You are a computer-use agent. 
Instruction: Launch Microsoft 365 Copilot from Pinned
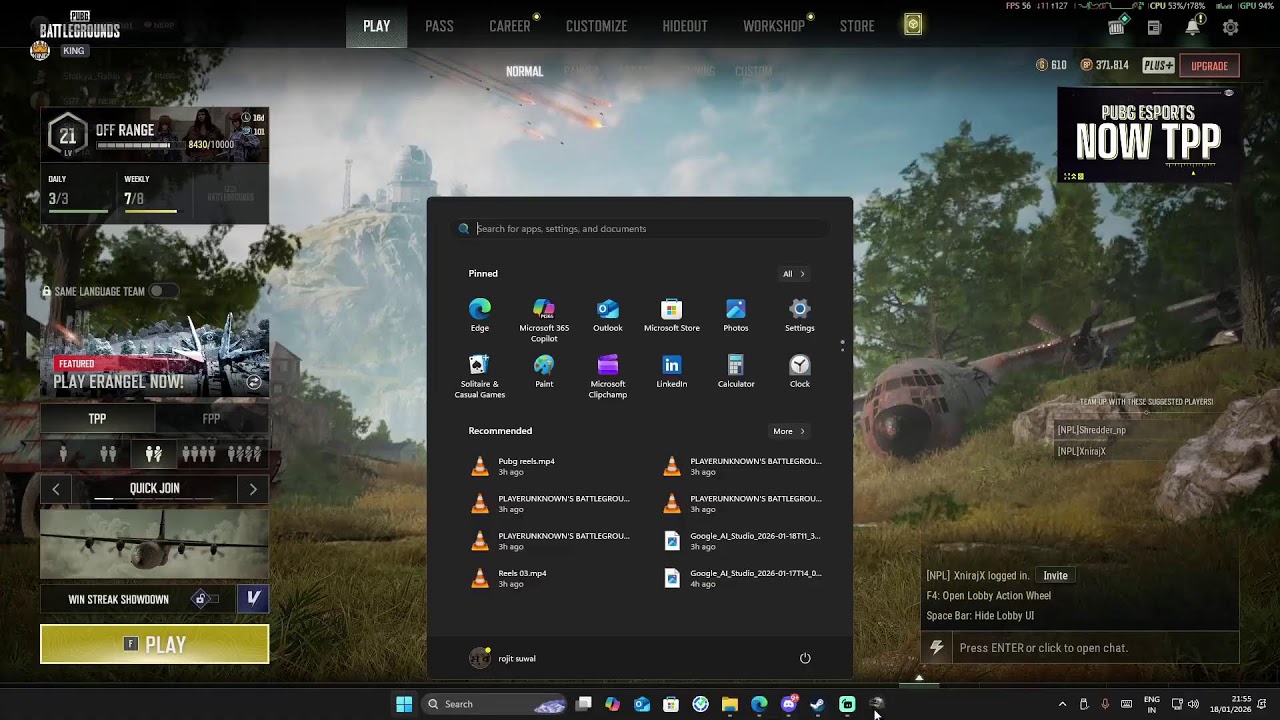pyautogui.click(x=544, y=320)
